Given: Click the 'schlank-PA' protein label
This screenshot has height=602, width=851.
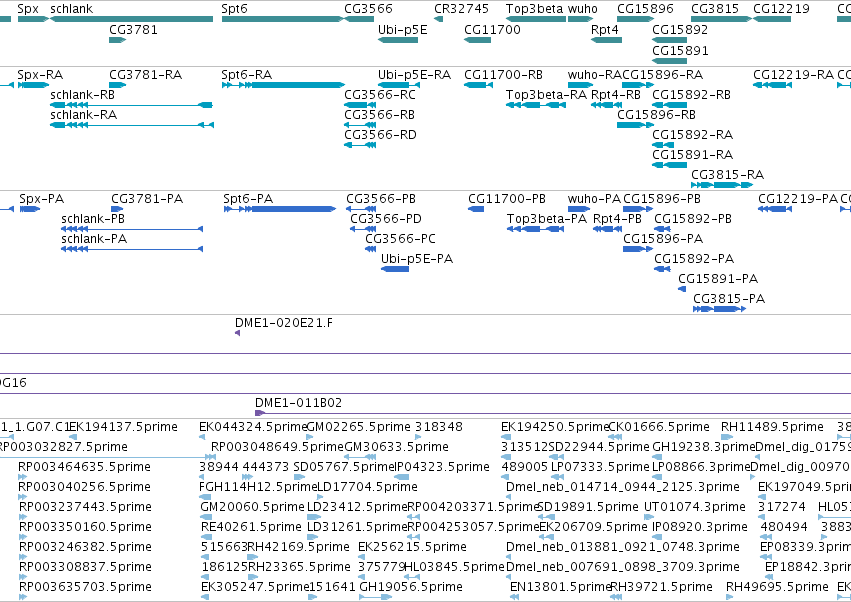Looking at the screenshot, I should pyautogui.click(x=94, y=239).
